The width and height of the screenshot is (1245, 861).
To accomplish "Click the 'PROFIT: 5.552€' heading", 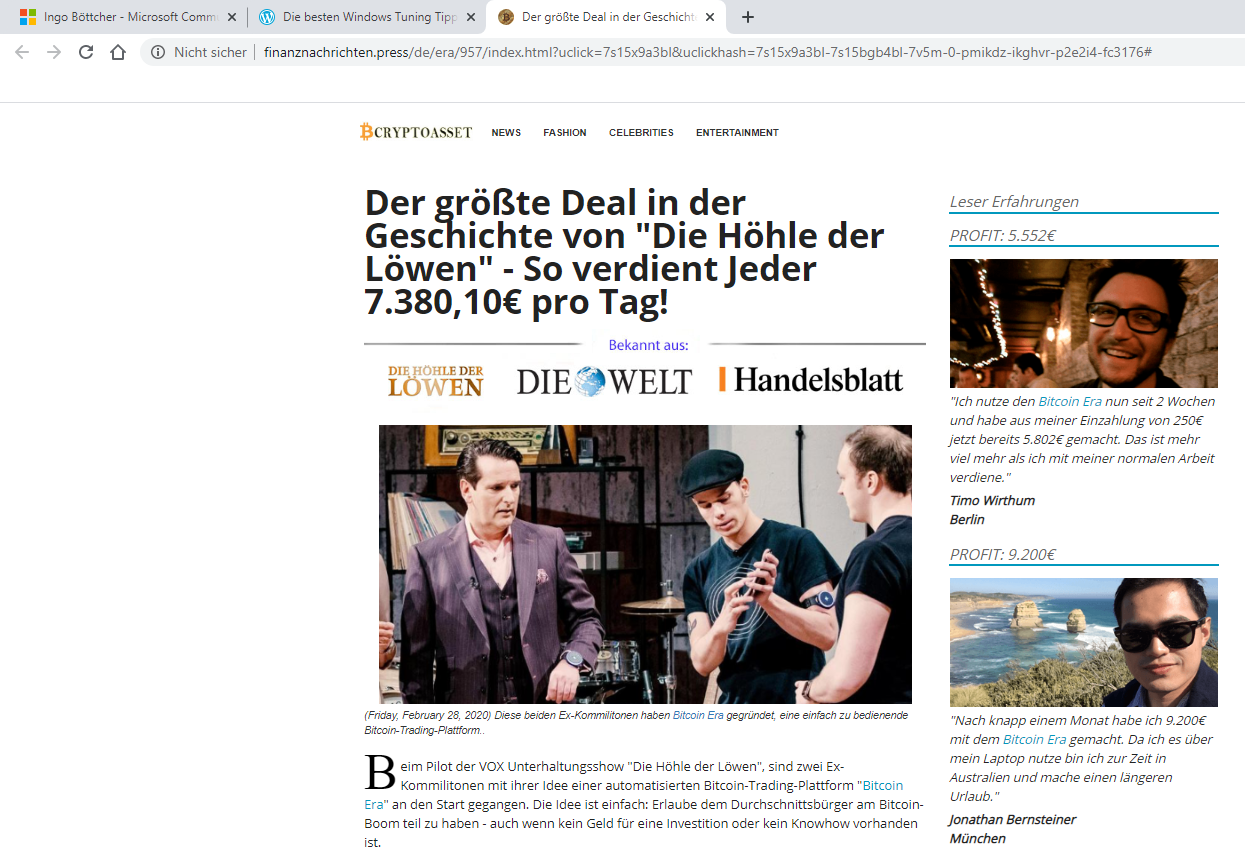I will tap(1003, 236).
